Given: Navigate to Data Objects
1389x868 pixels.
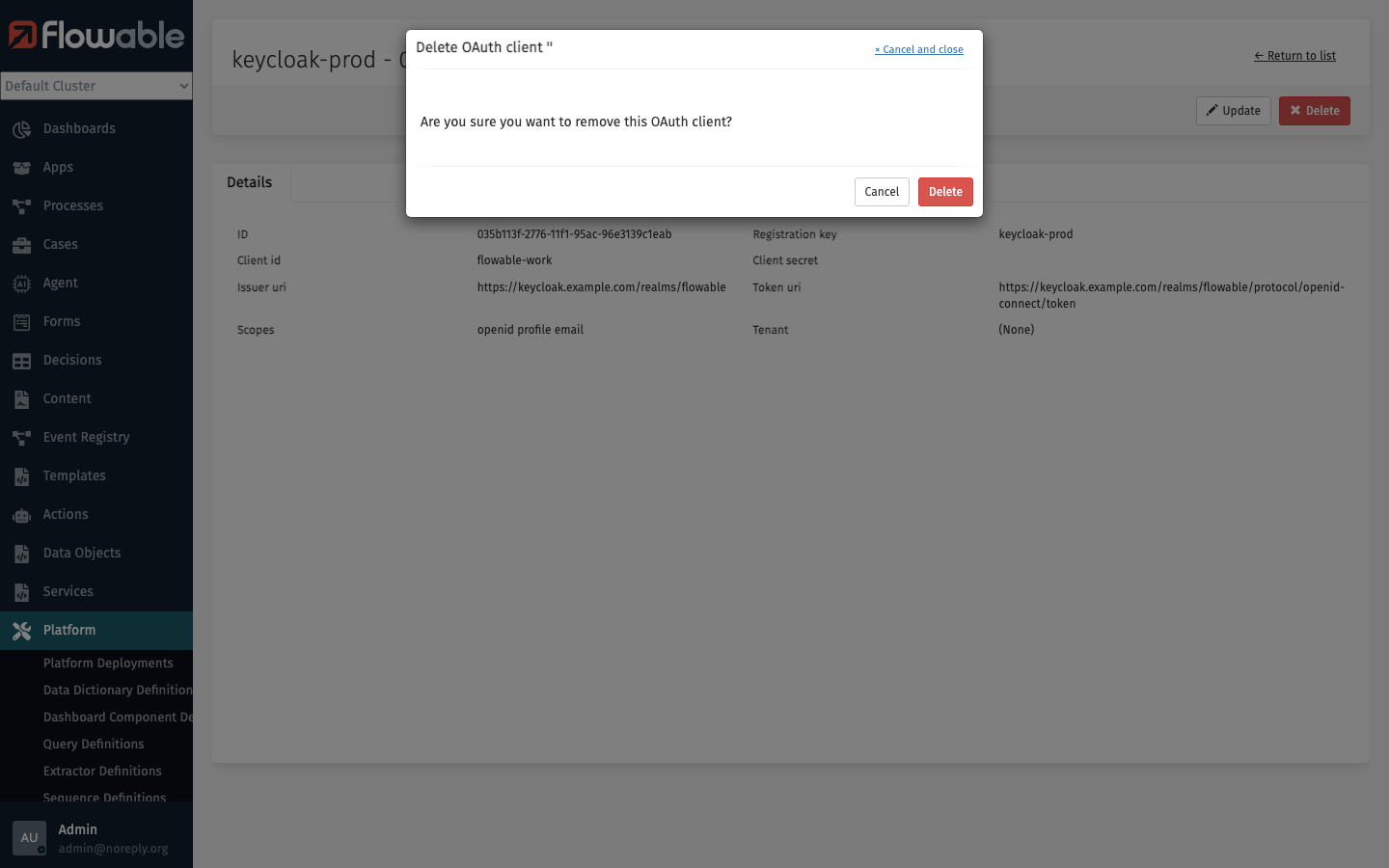Looking at the screenshot, I should point(81,553).
